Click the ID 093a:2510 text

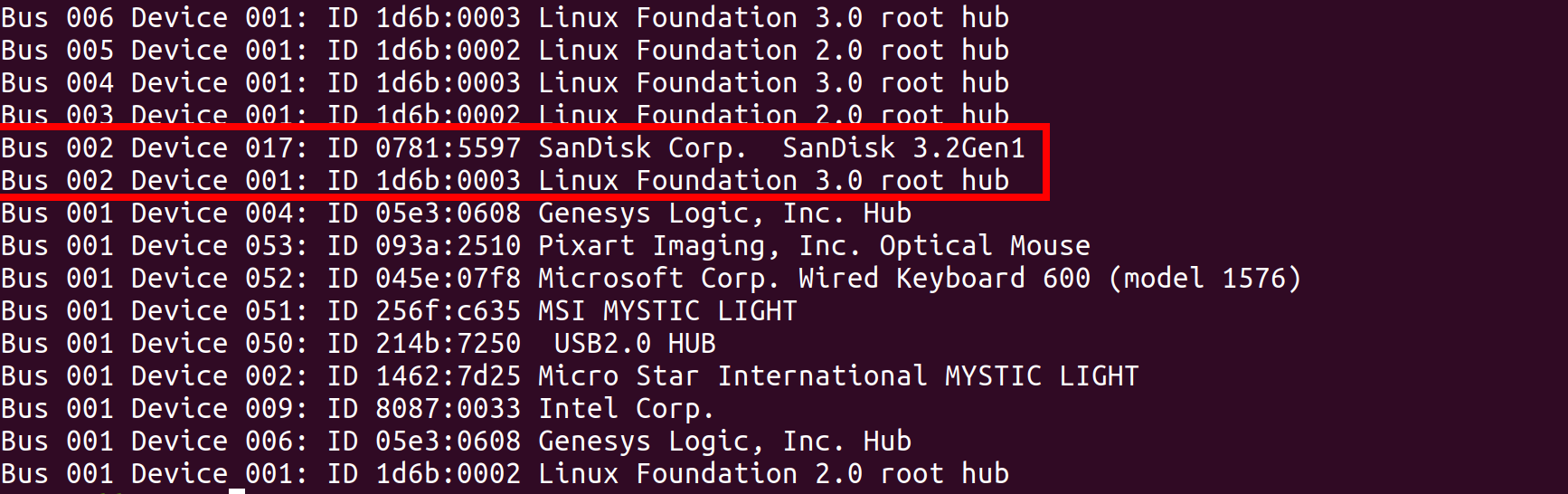point(424,245)
